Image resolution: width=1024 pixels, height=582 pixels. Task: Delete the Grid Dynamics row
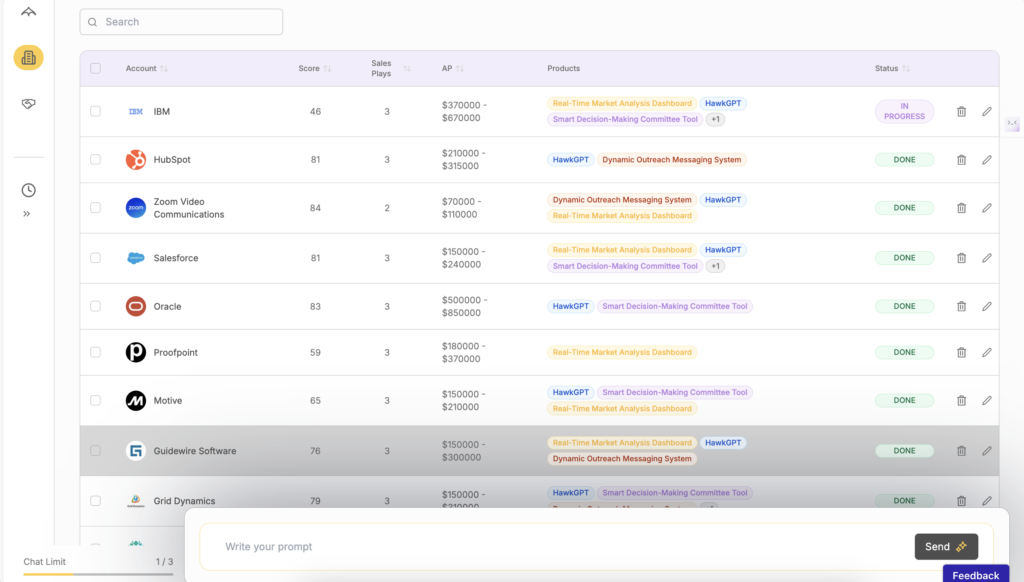[x=961, y=501]
